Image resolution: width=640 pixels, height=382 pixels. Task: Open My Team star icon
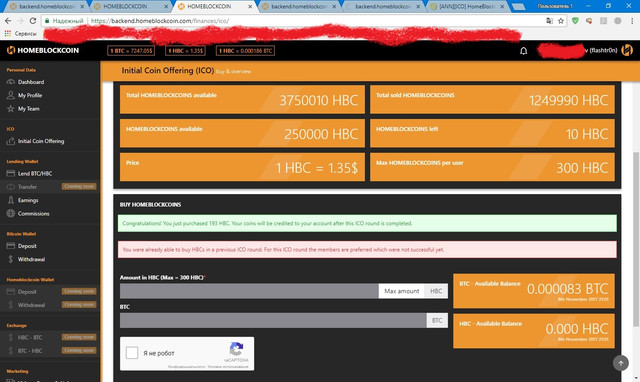click(11, 109)
